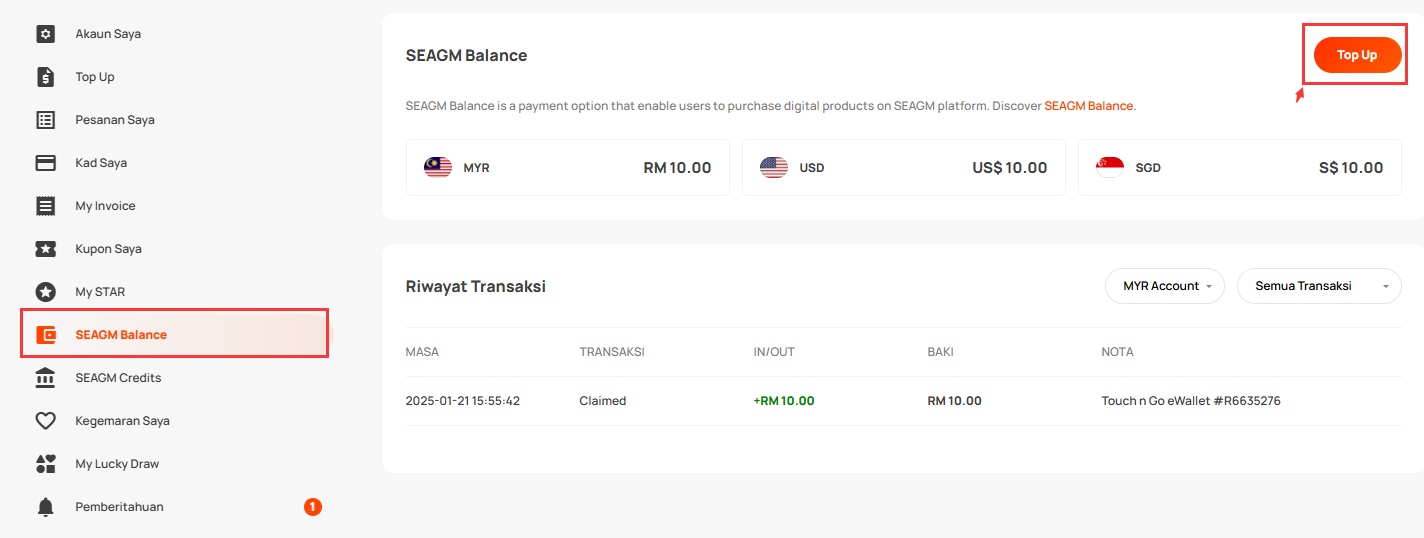
Task: Click the SEAGM Credits bank icon
Action: (x=45, y=378)
